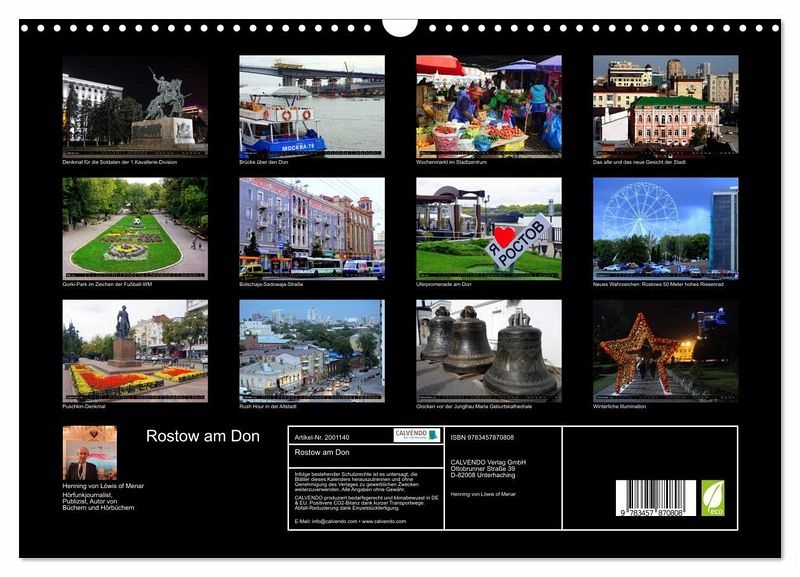Viewport: 800px width, 577px height.
Task: Click 'Artikel-Nr. 2001140' text
Action: (322, 438)
